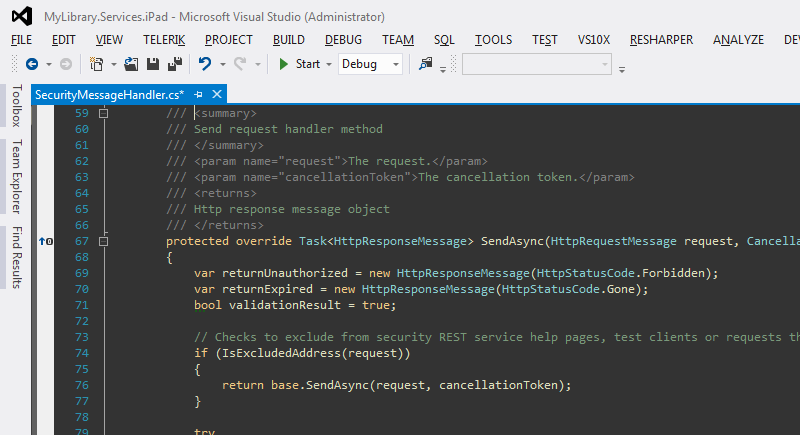Click the Redo arrow icon
The width and height of the screenshot is (800, 435).
(240, 64)
